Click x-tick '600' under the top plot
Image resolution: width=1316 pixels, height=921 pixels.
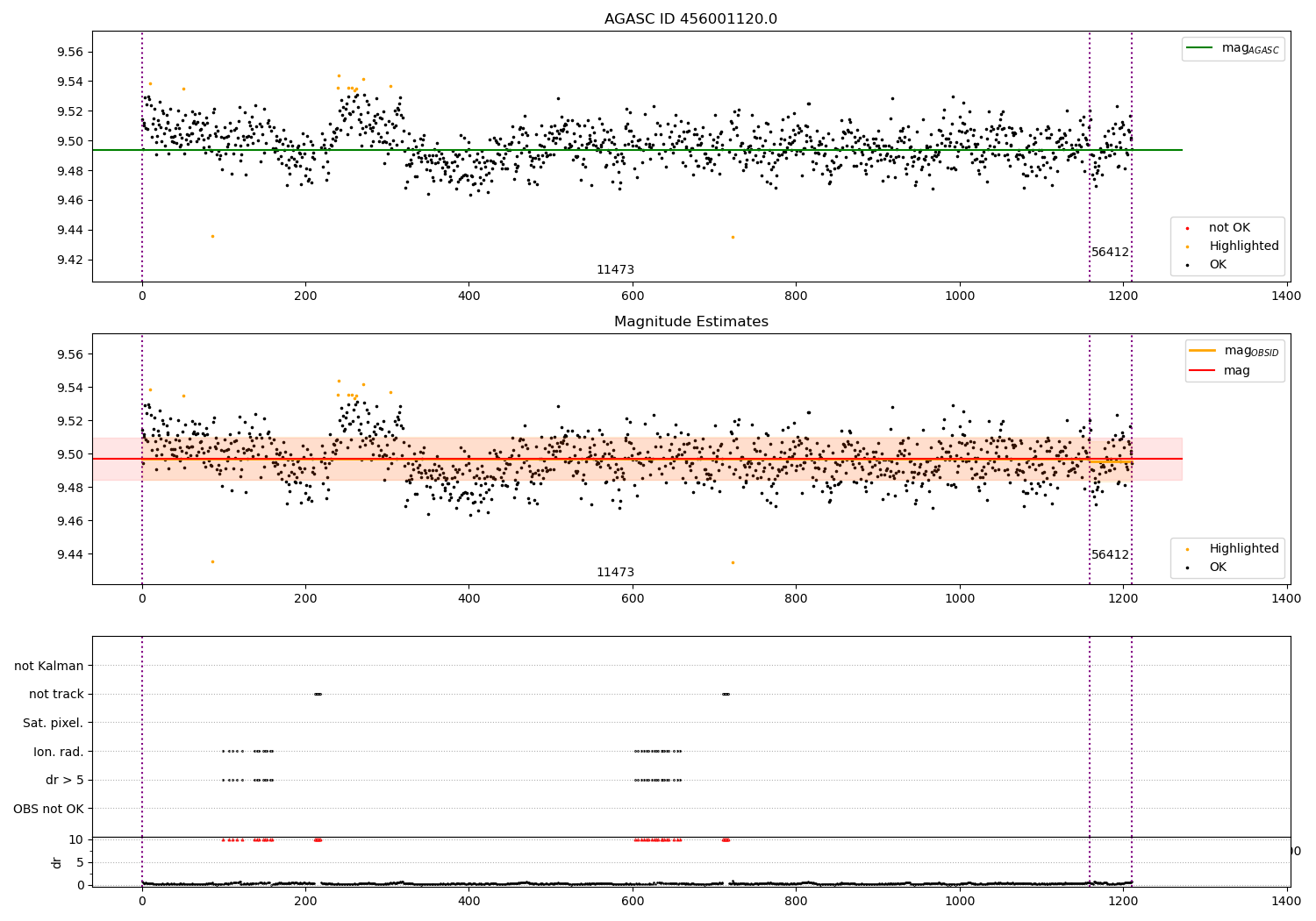(x=633, y=296)
